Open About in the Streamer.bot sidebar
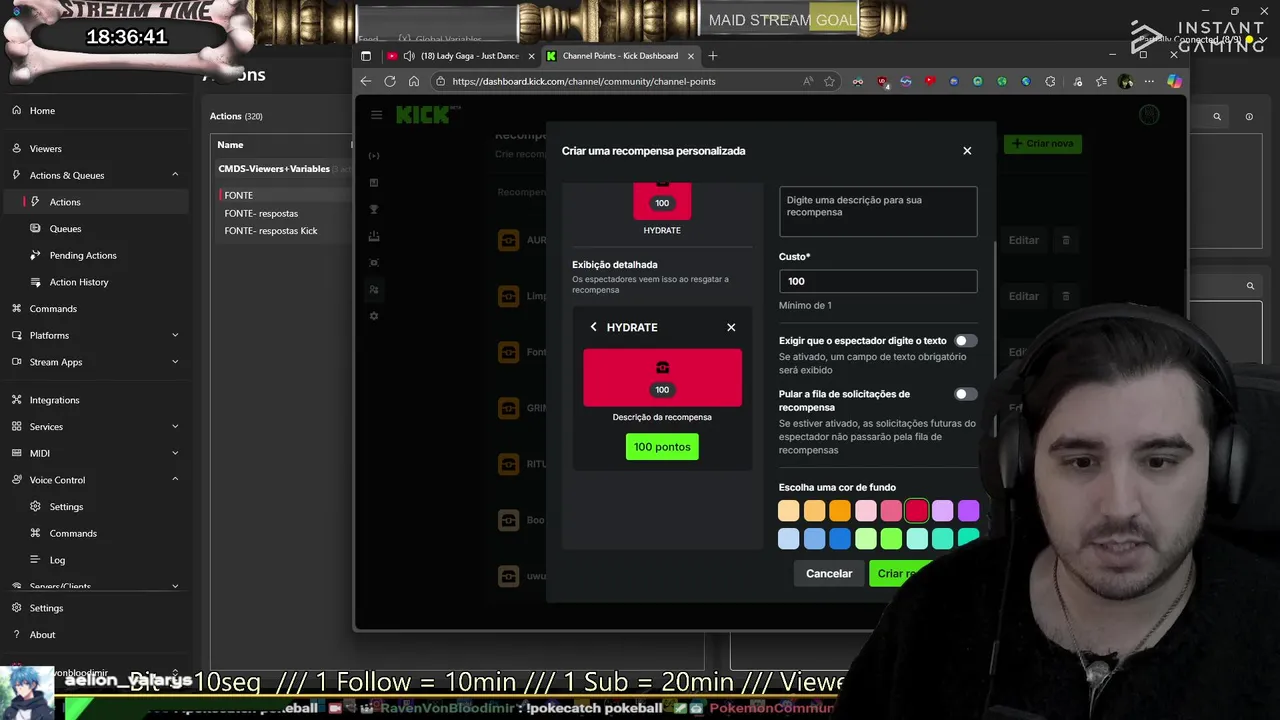This screenshot has height=720, width=1280. click(42, 635)
